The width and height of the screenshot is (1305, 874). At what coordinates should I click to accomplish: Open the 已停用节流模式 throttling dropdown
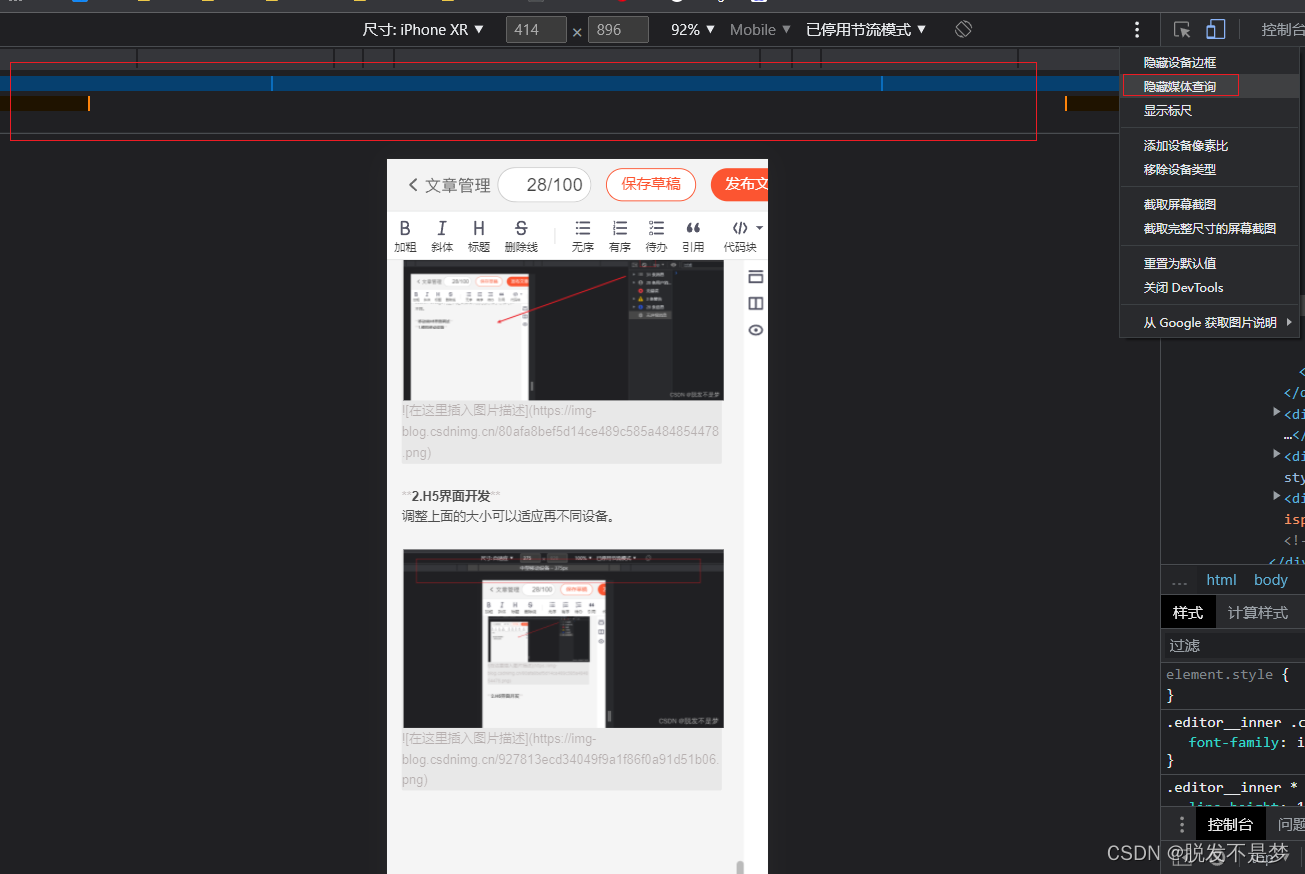click(866, 30)
